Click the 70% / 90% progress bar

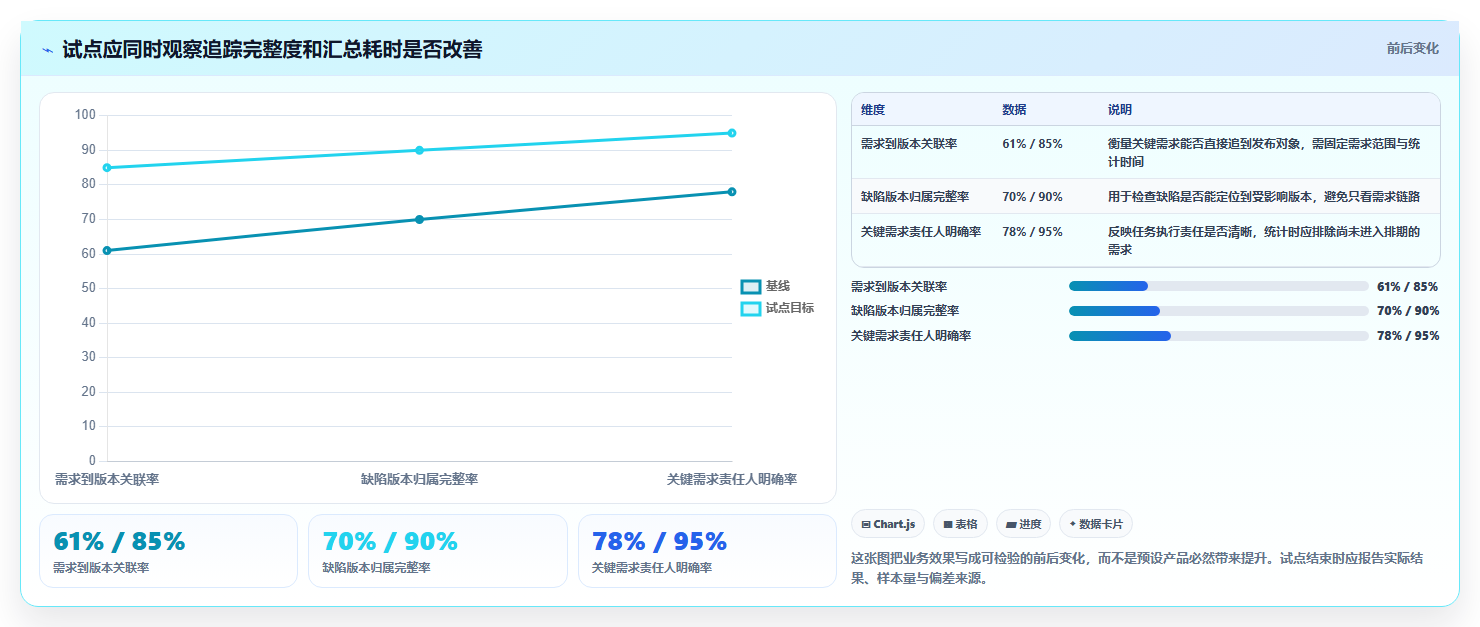[x=1218, y=311]
